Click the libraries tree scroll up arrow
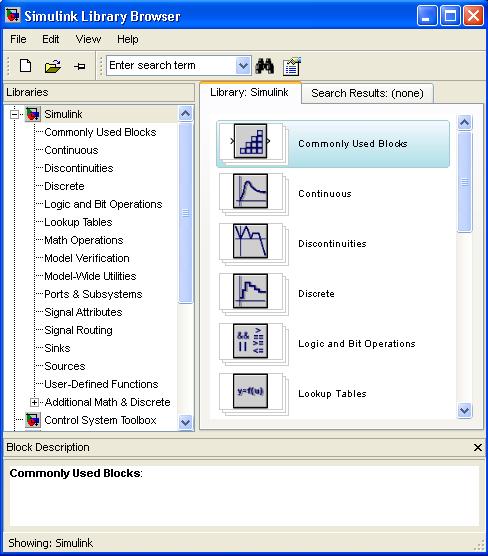This screenshot has height=556, width=488. (185, 114)
